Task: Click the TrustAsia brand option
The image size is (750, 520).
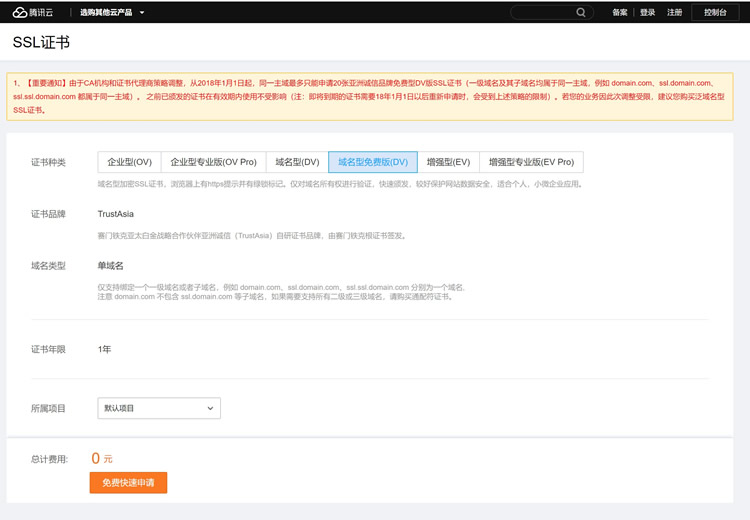Action: pyautogui.click(x=116, y=214)
